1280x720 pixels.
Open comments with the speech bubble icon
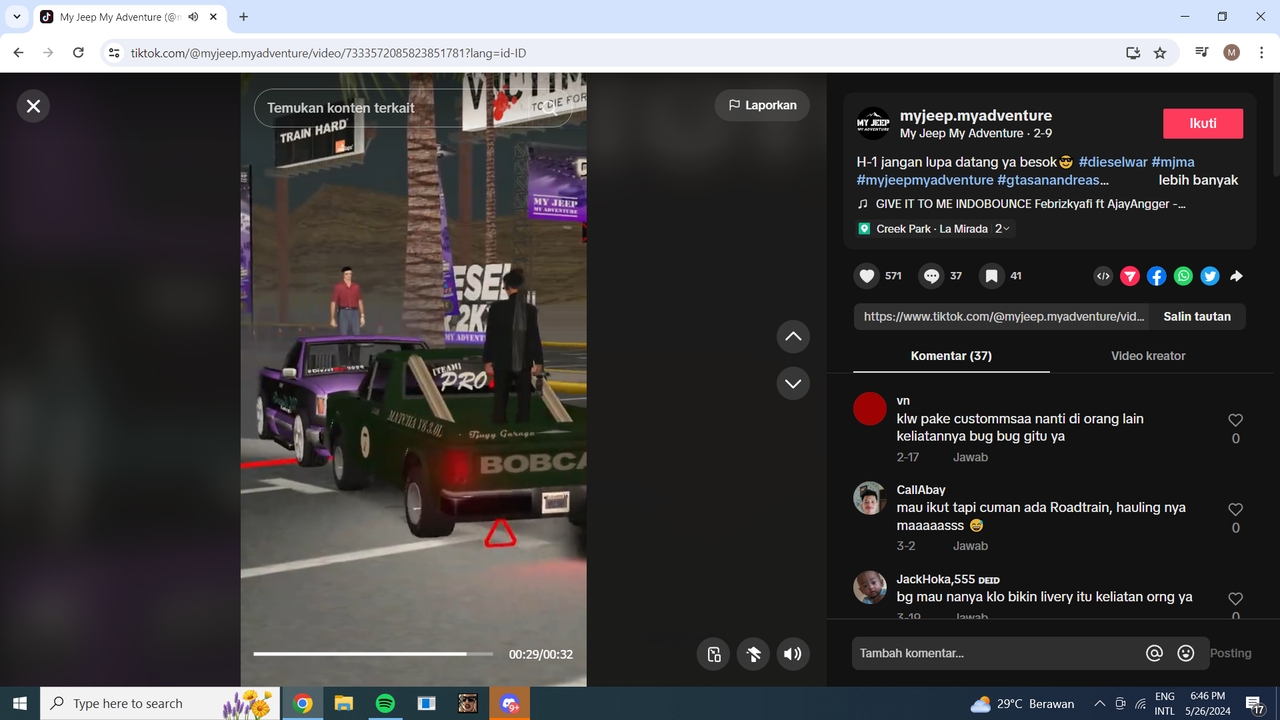[931, 276]
